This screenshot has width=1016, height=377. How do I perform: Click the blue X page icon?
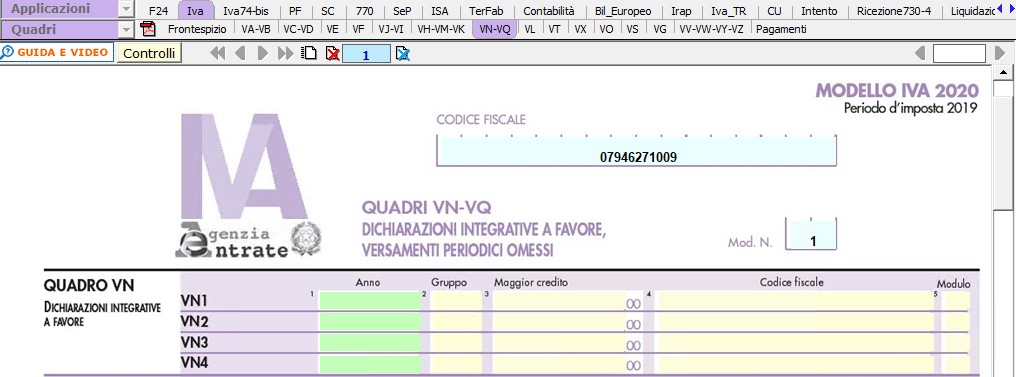pyautogui.click(x=402, y=54)
